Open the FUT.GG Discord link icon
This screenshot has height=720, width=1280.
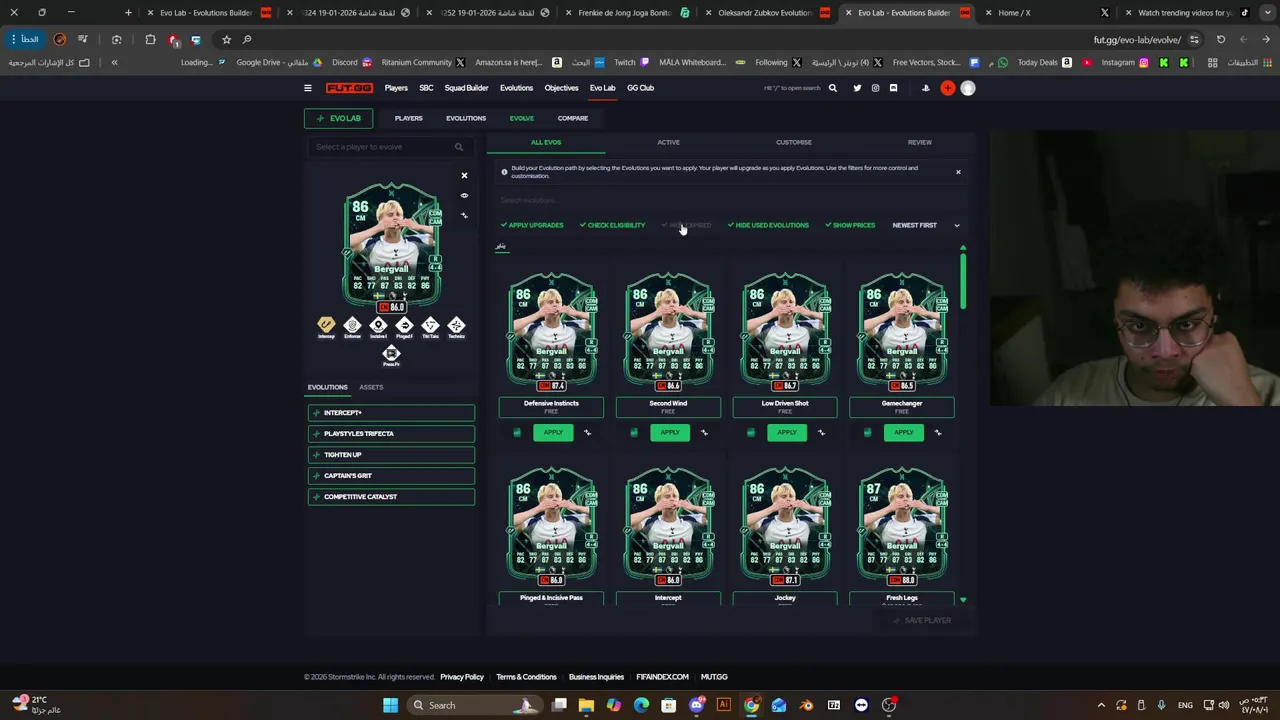coord(893,88)
